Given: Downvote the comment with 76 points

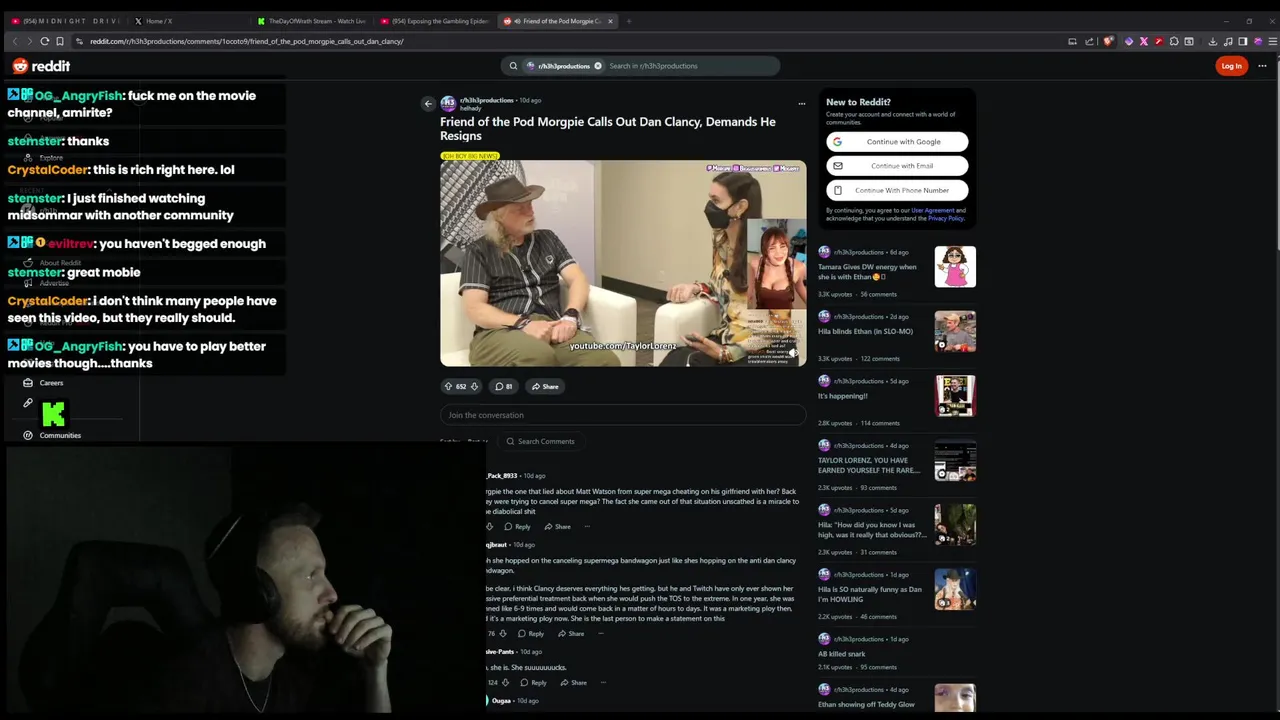Looking at the screenshot, I should 503,633.
